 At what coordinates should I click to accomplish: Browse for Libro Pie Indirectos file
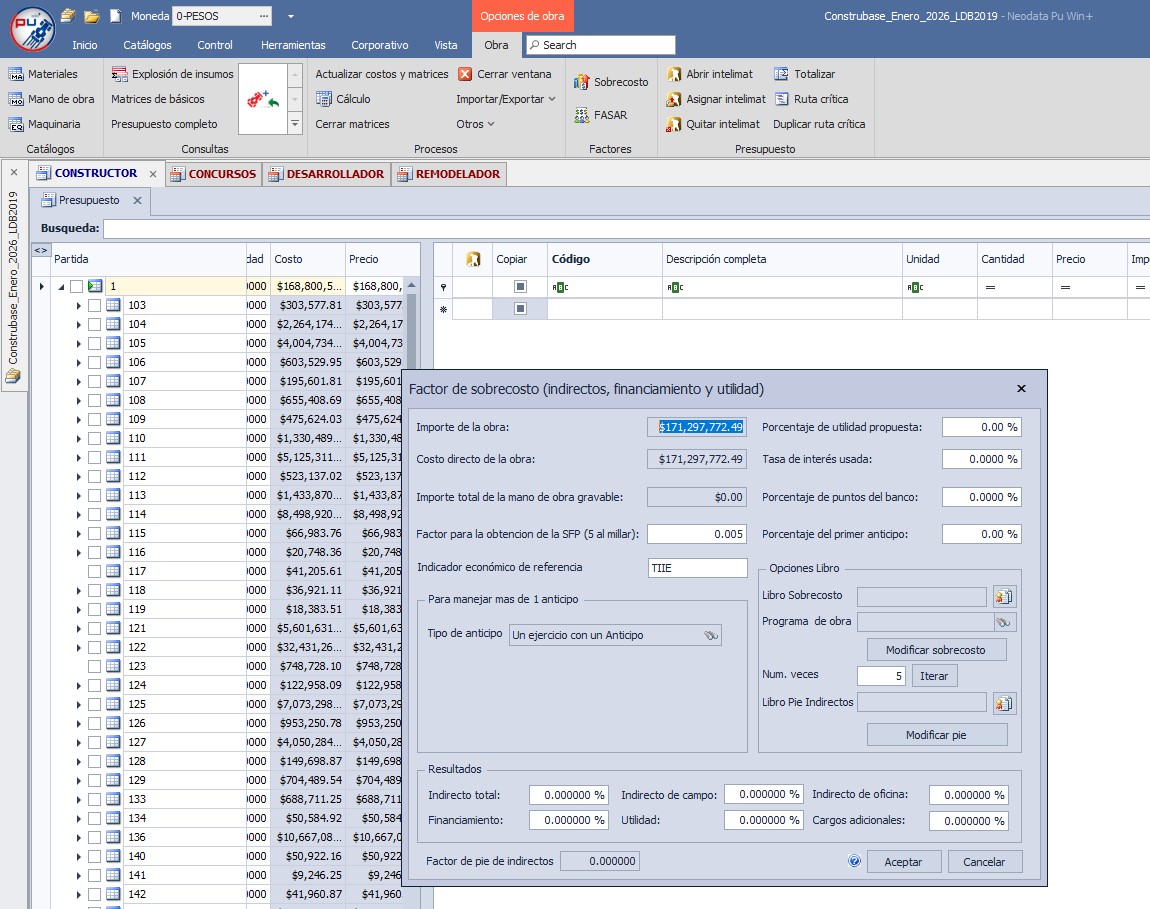[x=1003, y=704]
